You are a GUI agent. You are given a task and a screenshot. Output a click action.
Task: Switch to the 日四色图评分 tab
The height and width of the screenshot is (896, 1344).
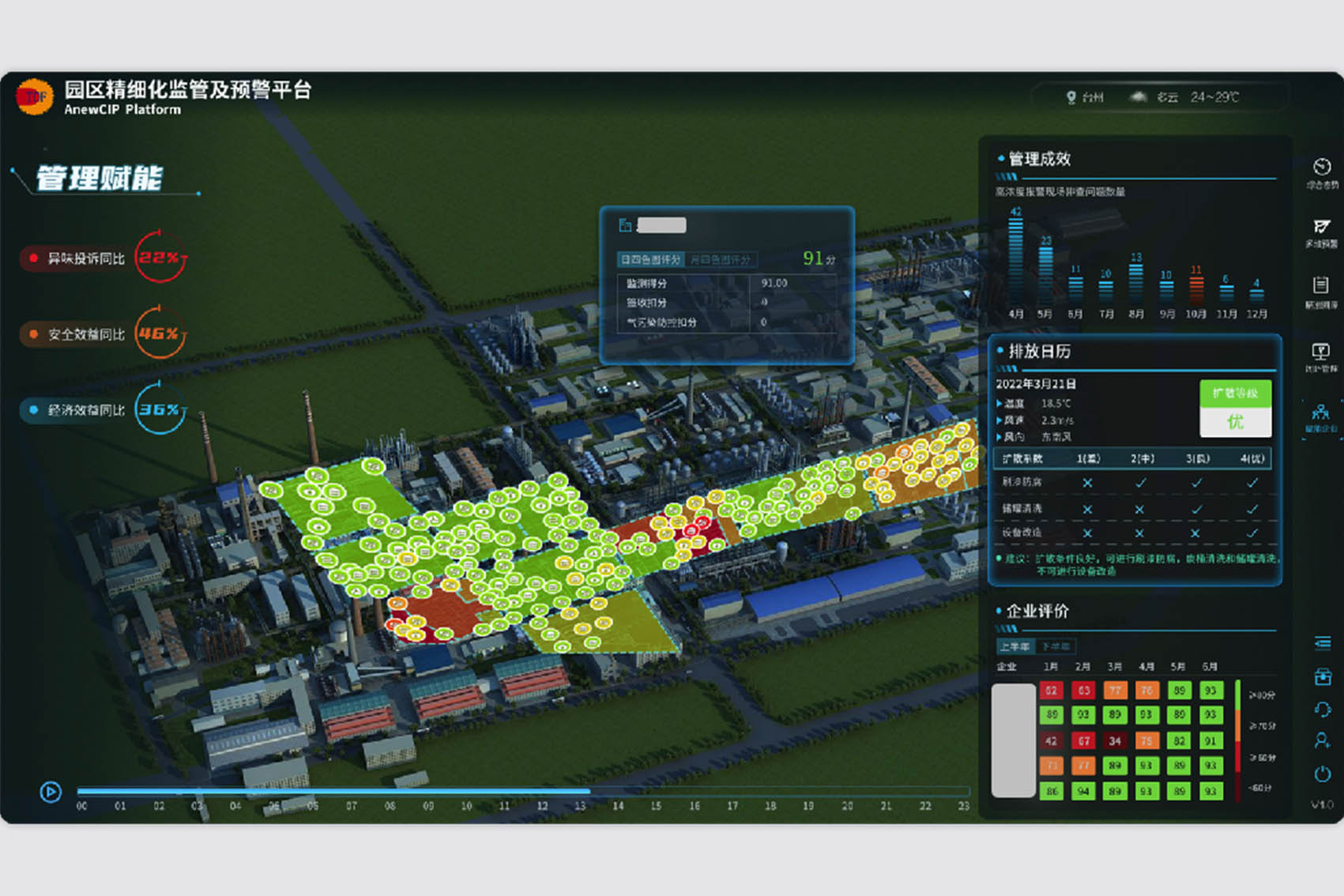coord(650,259)
